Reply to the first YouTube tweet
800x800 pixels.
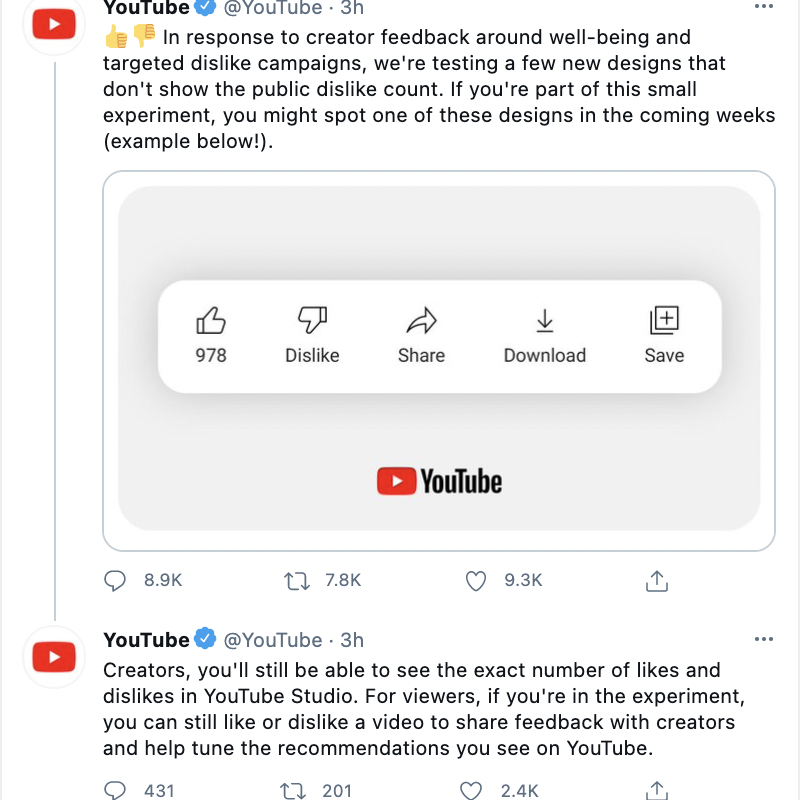point(116,580)
